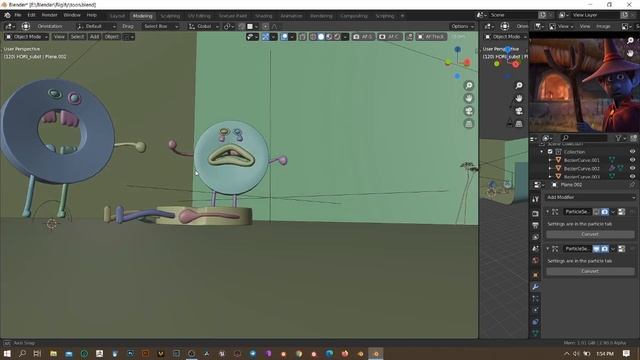
Task: Toggle snapping magnet in header
Action: (242, 26)
